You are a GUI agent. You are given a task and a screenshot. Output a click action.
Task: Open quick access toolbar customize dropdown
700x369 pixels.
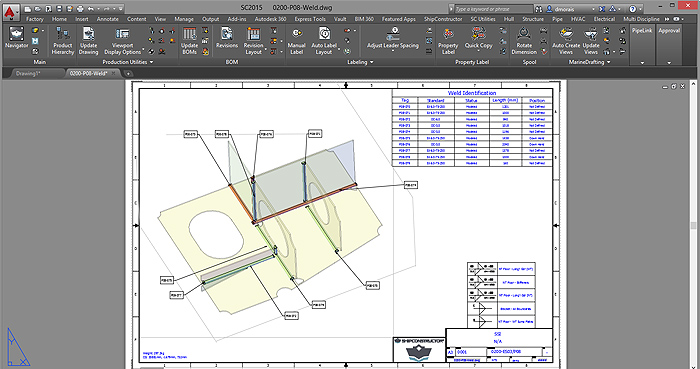(121, 8)
